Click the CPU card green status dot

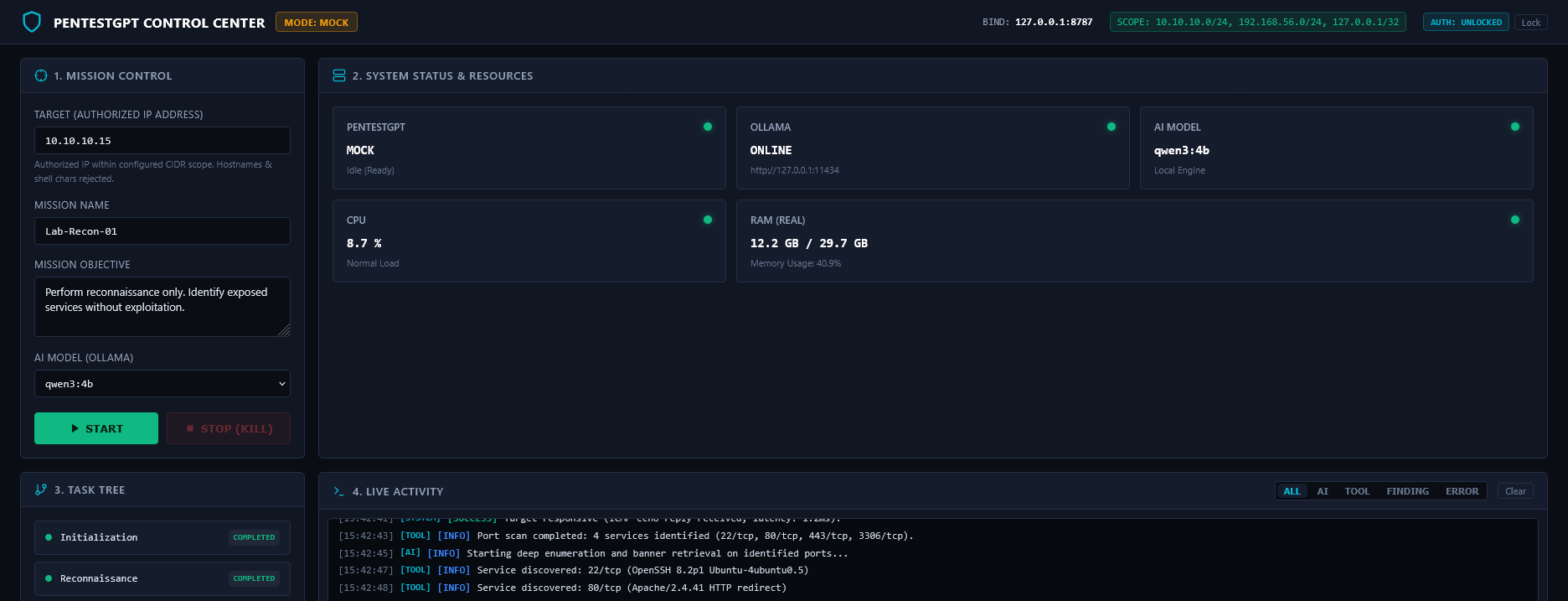708,220
